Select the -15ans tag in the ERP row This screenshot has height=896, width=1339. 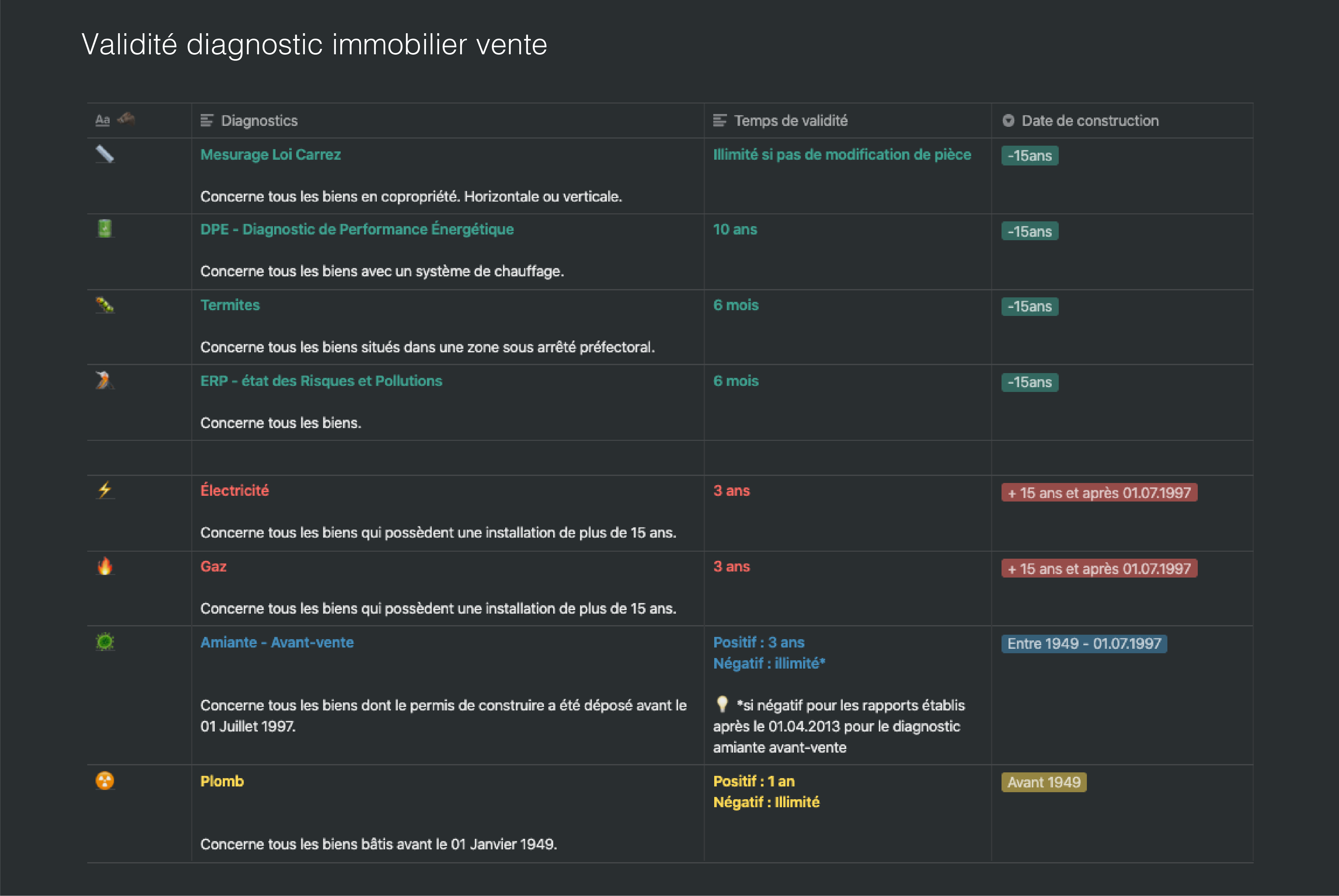tap(1030, 382)
